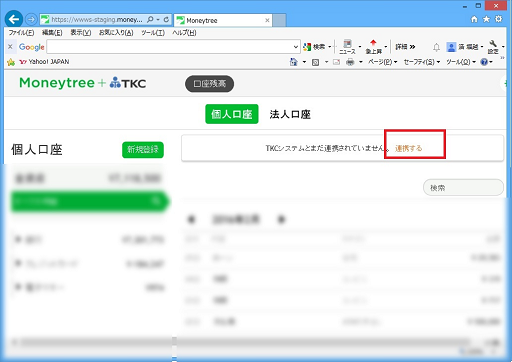Click the Moneytree + TKC logo
This screenshot has height=362, width=512.
point(83,83)
